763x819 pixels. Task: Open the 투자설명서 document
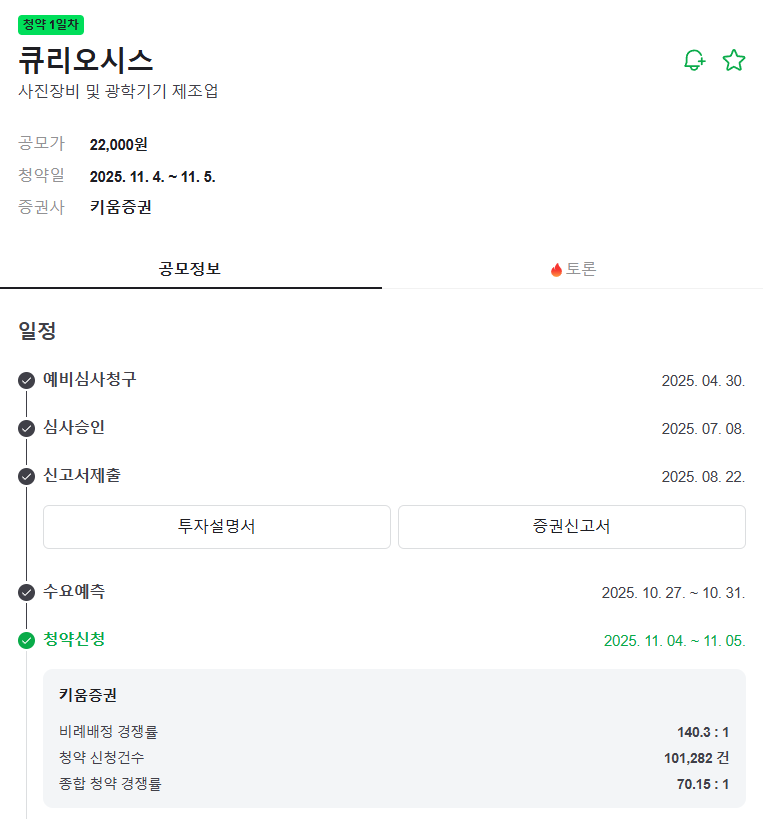tap(216, 527)
